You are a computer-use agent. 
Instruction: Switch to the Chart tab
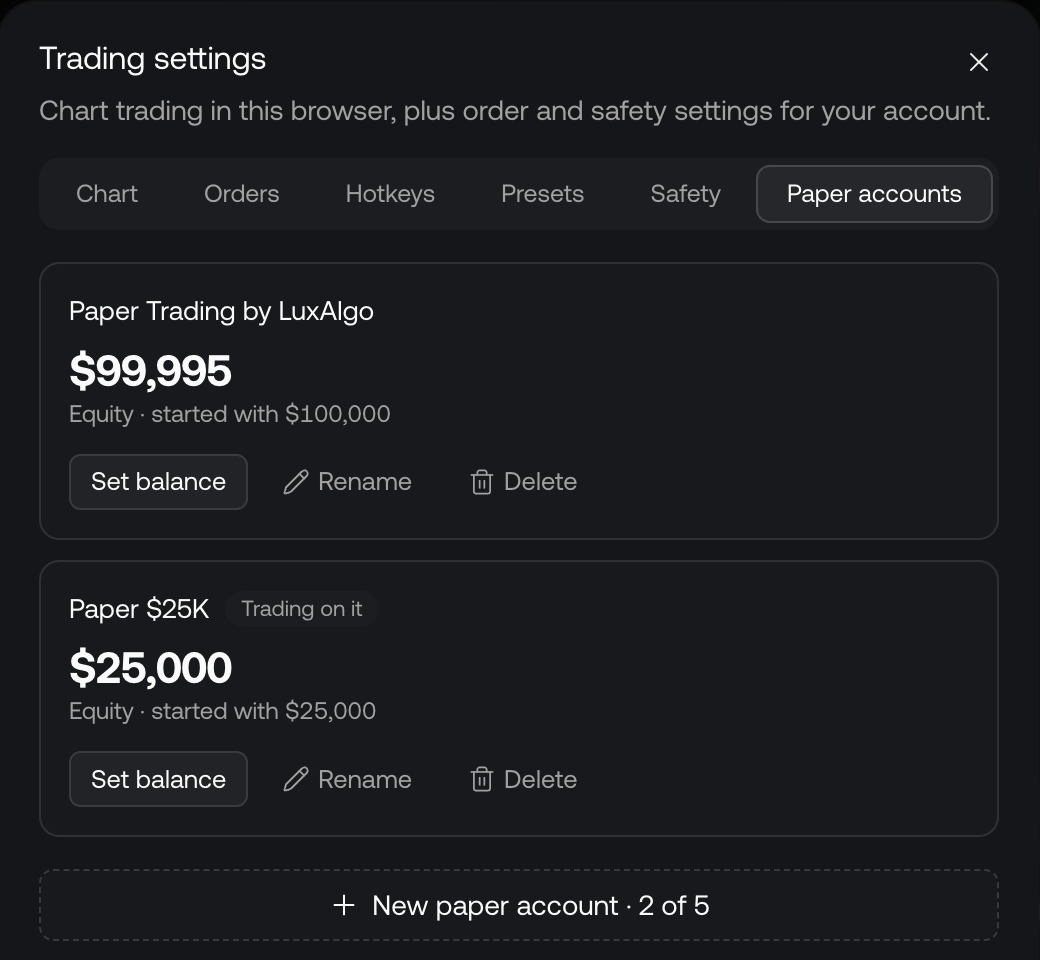(107, 194)
